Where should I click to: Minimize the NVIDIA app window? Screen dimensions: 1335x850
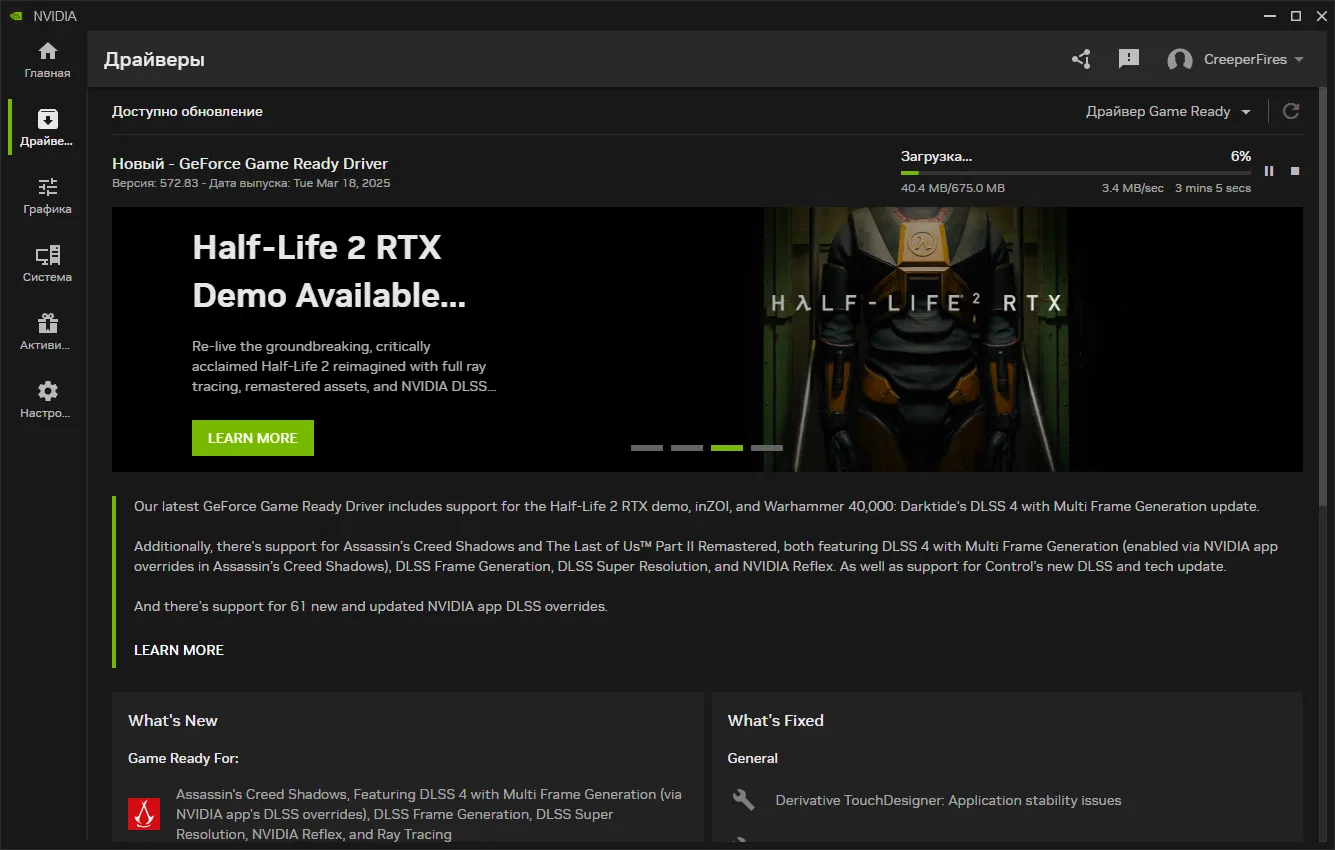[x=1270, y=15]
